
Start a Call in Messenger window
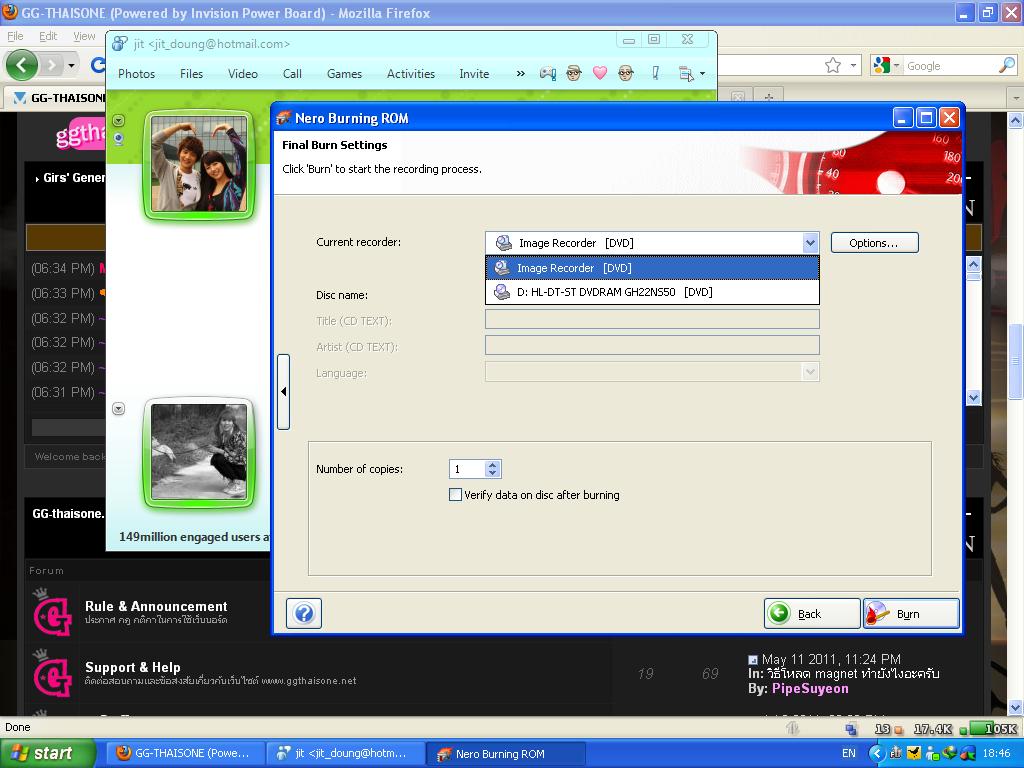click(292, 74)
